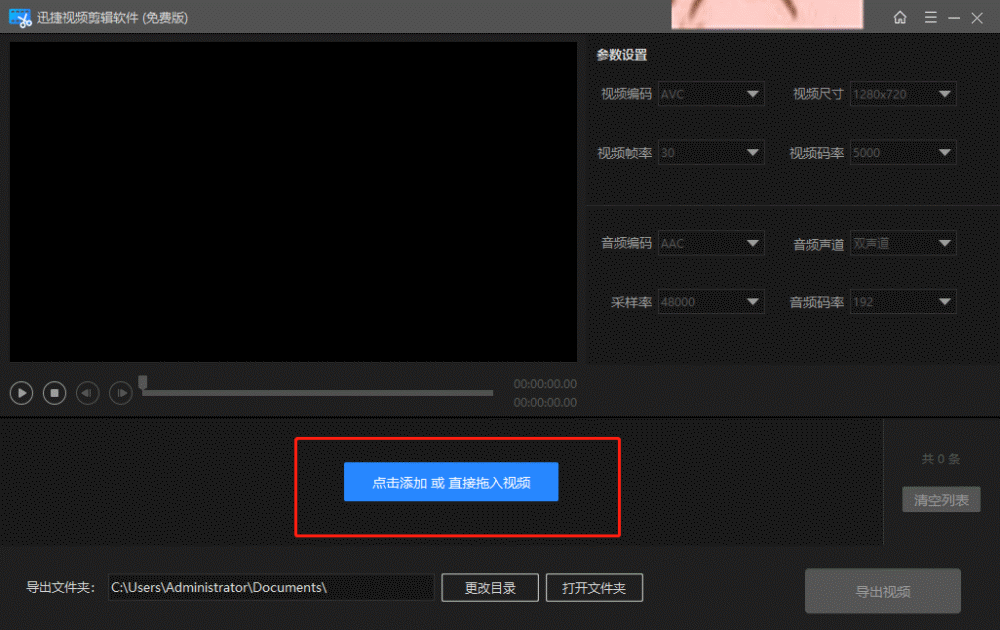Viewport: 1000px width, 630px height.
Task: Open the 视频尺寸 1280x720 dropdown
Action: 903,94
